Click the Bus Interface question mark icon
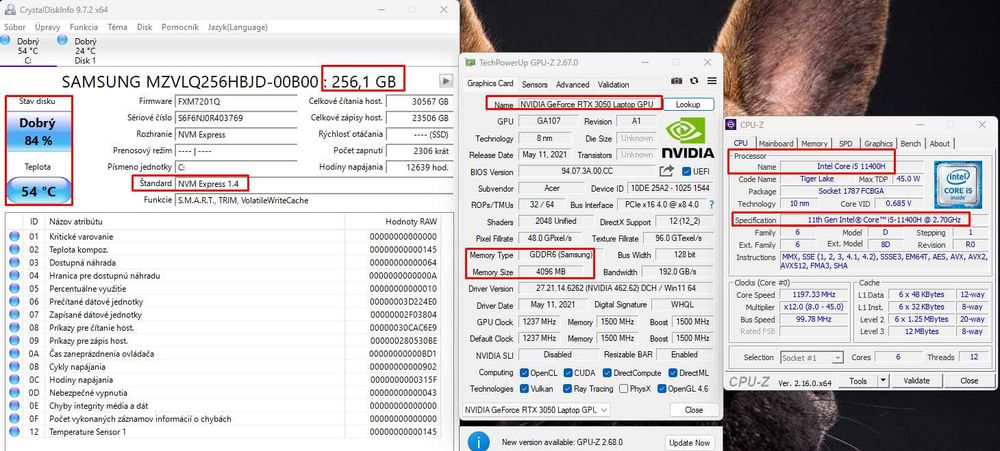 click(712, 205)
